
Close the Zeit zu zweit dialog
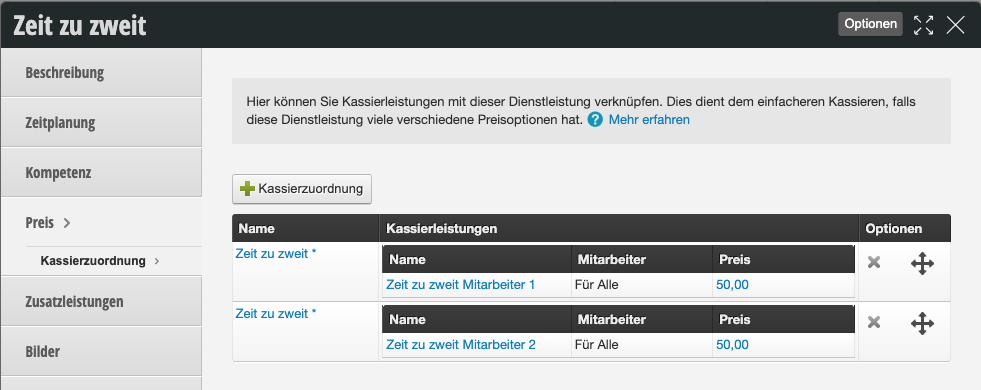tap(955, 25)
